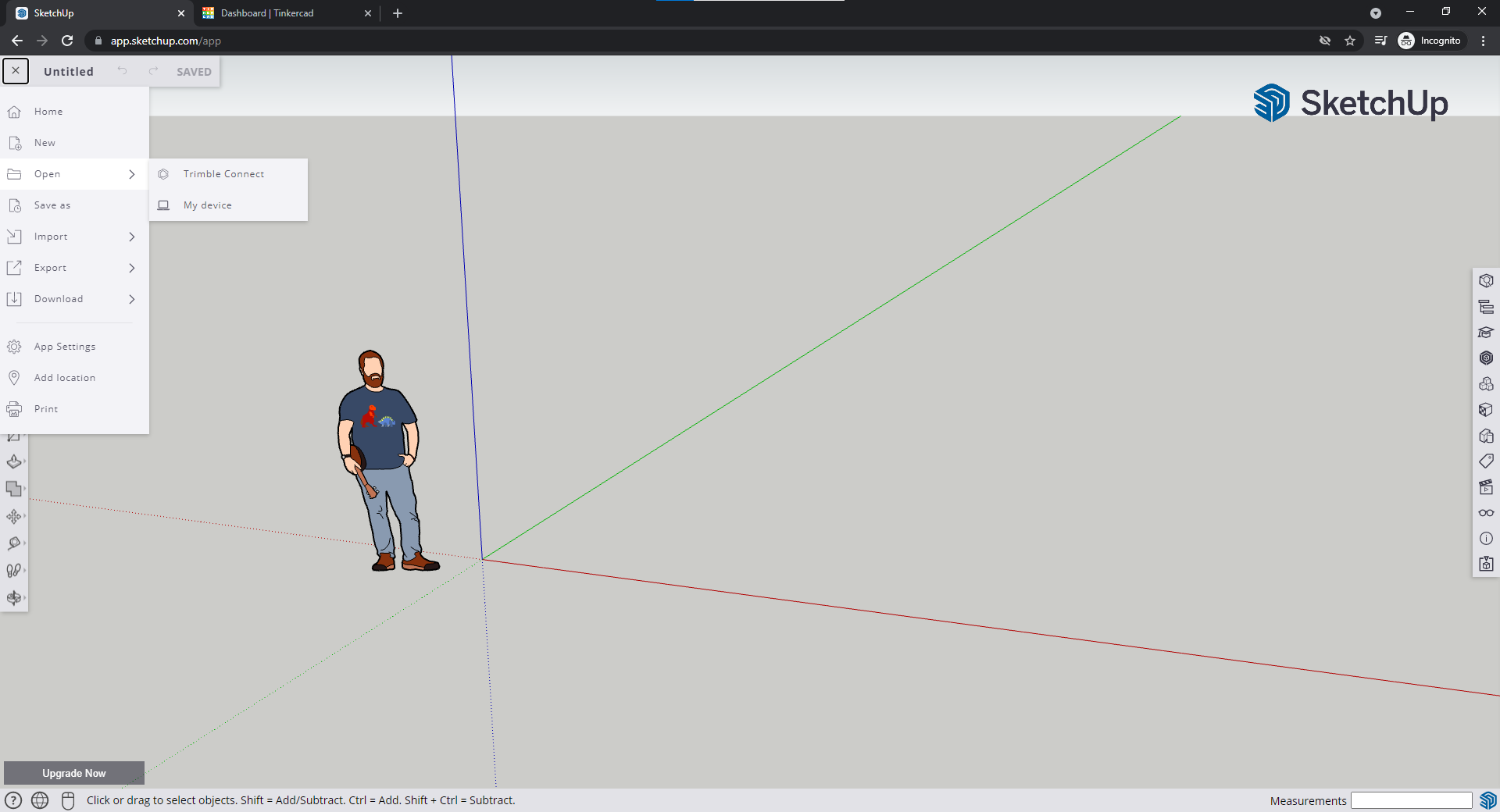
Task: Select the Tape Measure tool
Action: click(x=13, y=543)
